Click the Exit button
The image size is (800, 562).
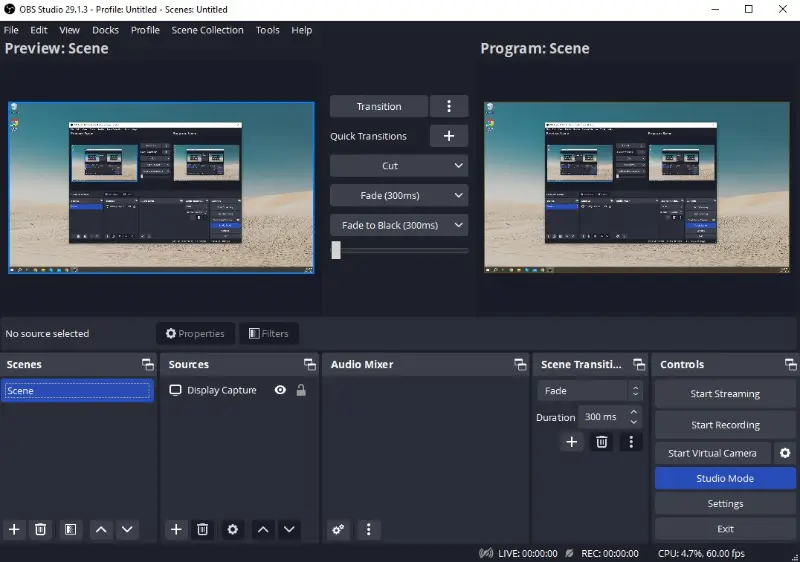coord(725,529)
